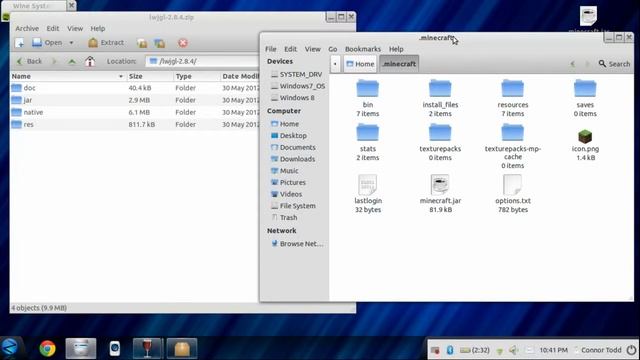Expand the Open recent dropdown arrow
640x360 pixels.
point(71,42)
